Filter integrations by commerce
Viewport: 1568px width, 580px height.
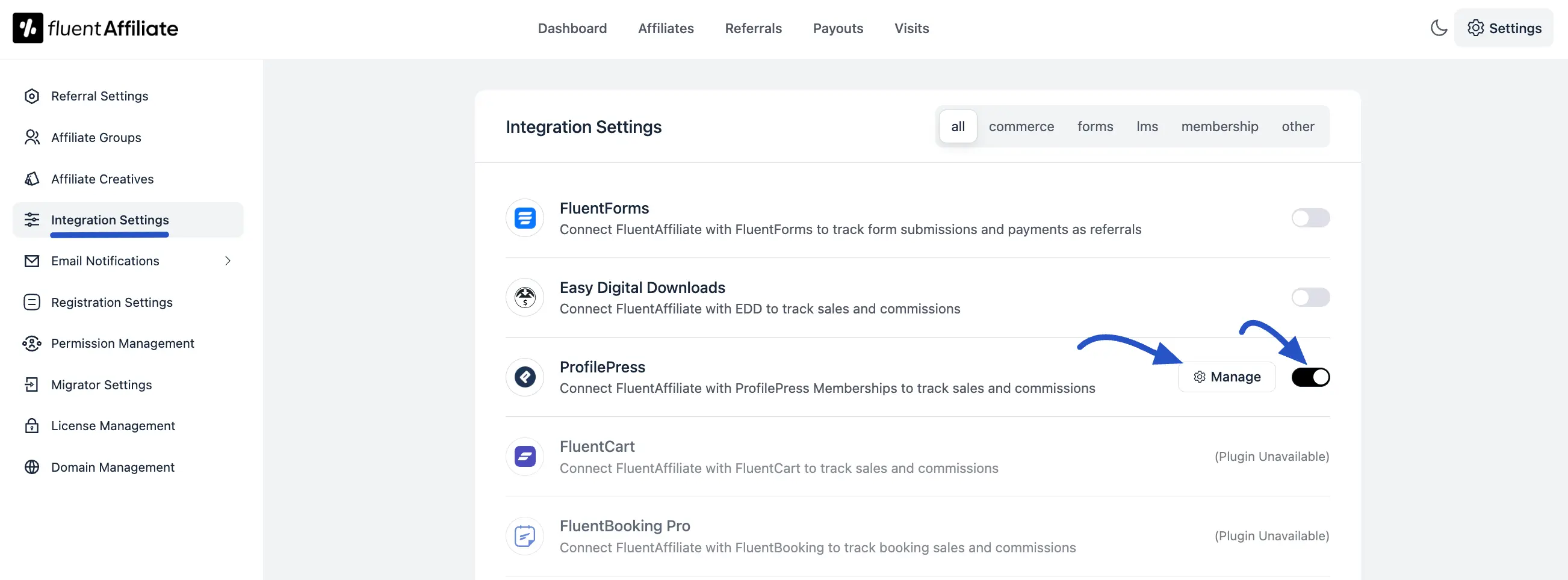(1021, 126)
